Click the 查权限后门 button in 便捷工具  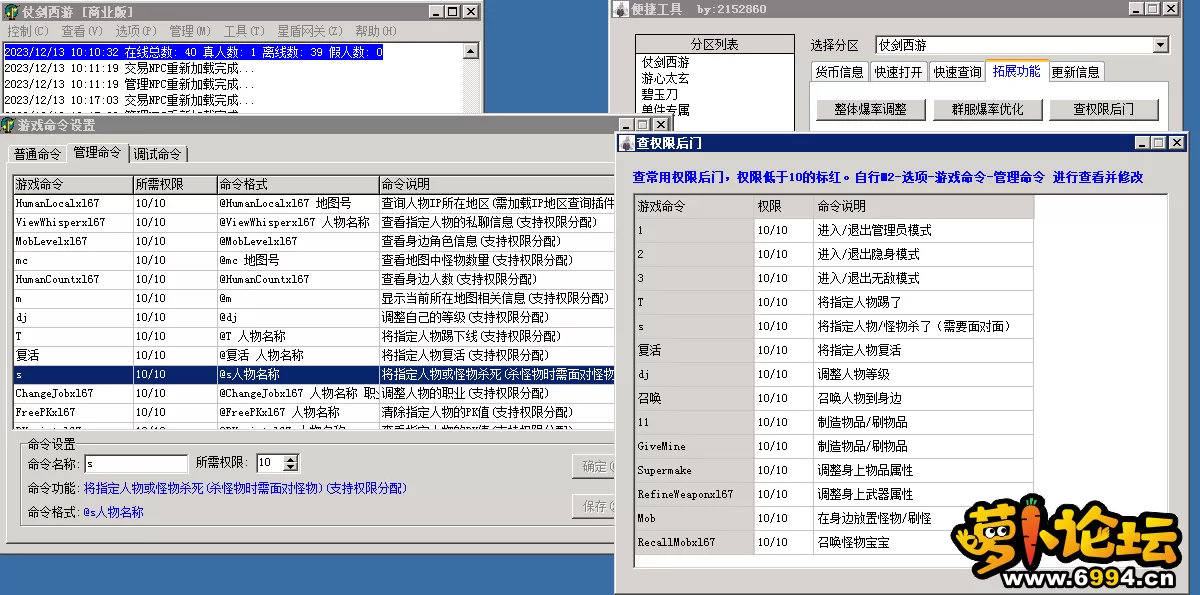[x=1102, y=109]
